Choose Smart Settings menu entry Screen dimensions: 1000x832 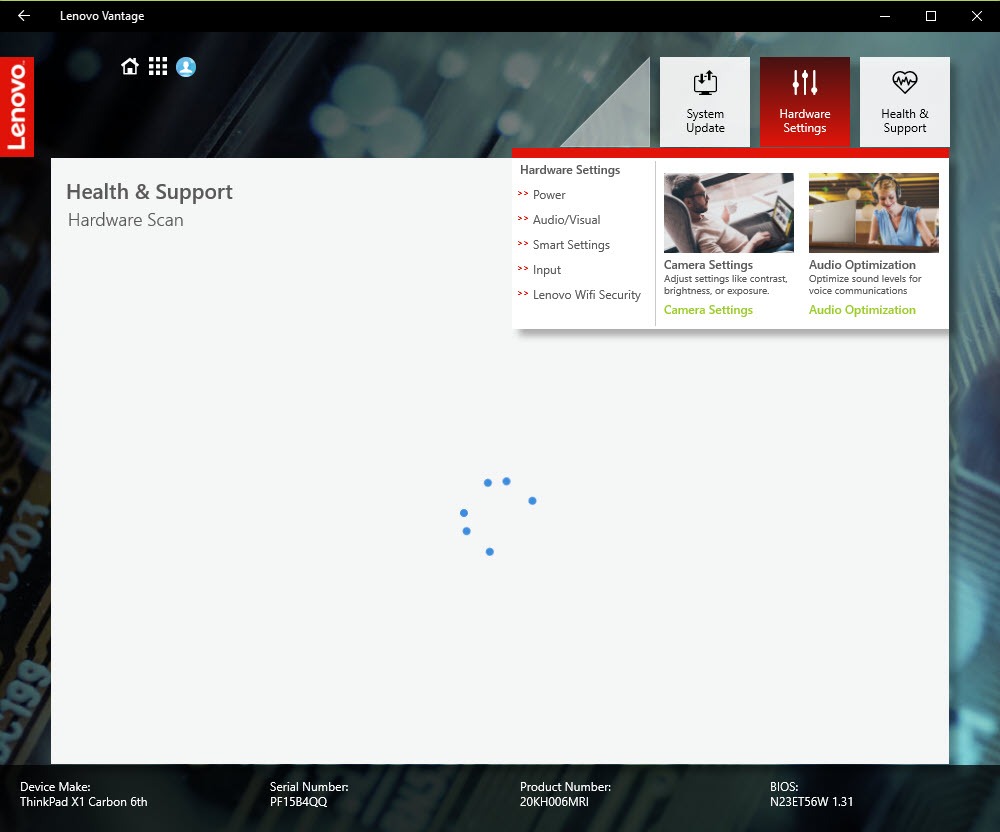571,245
